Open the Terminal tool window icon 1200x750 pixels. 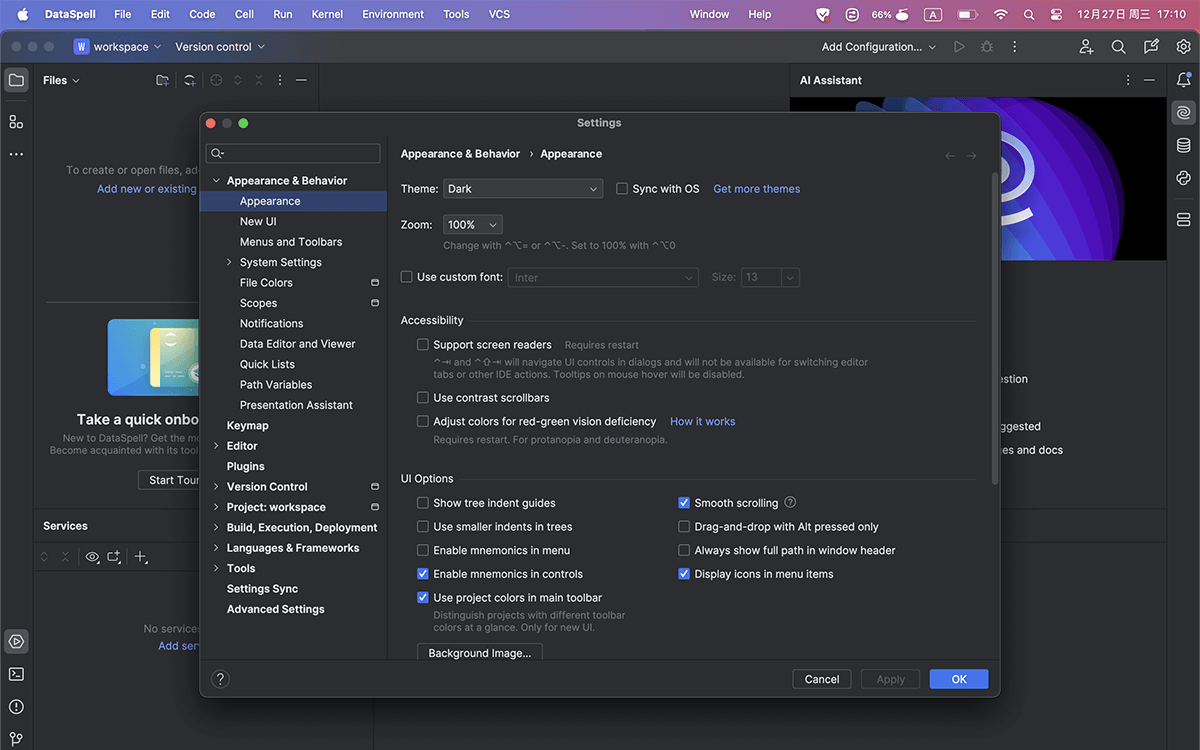tap(16, 674)
